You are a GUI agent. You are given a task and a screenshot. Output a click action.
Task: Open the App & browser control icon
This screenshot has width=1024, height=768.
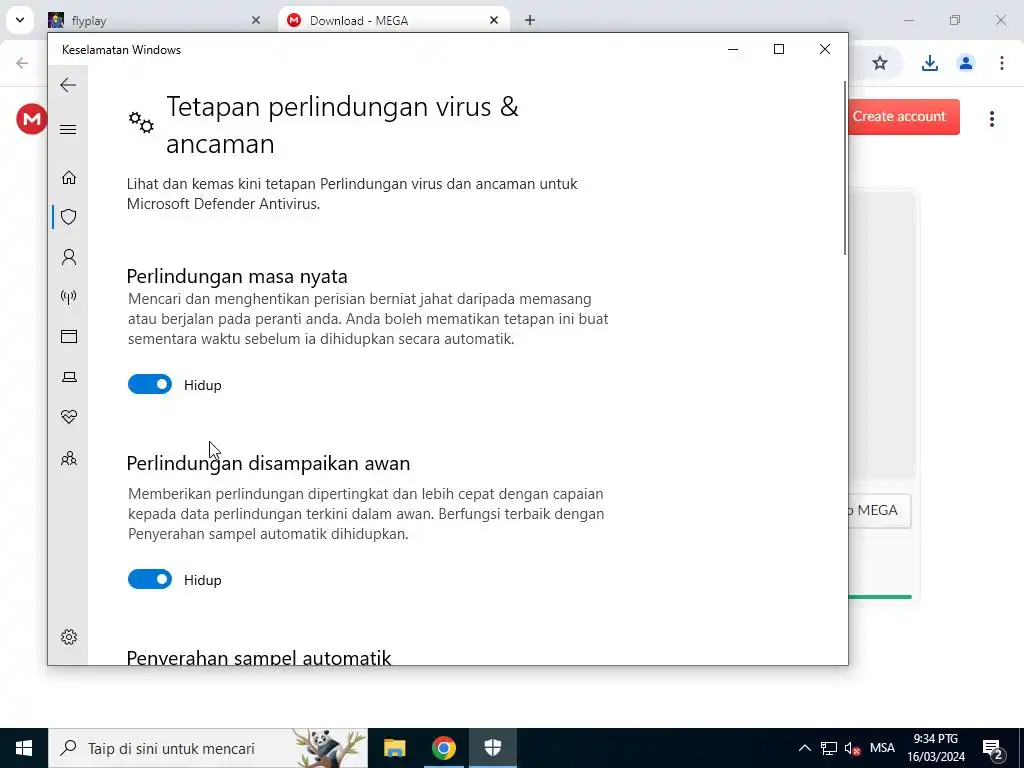pos(69,336)
